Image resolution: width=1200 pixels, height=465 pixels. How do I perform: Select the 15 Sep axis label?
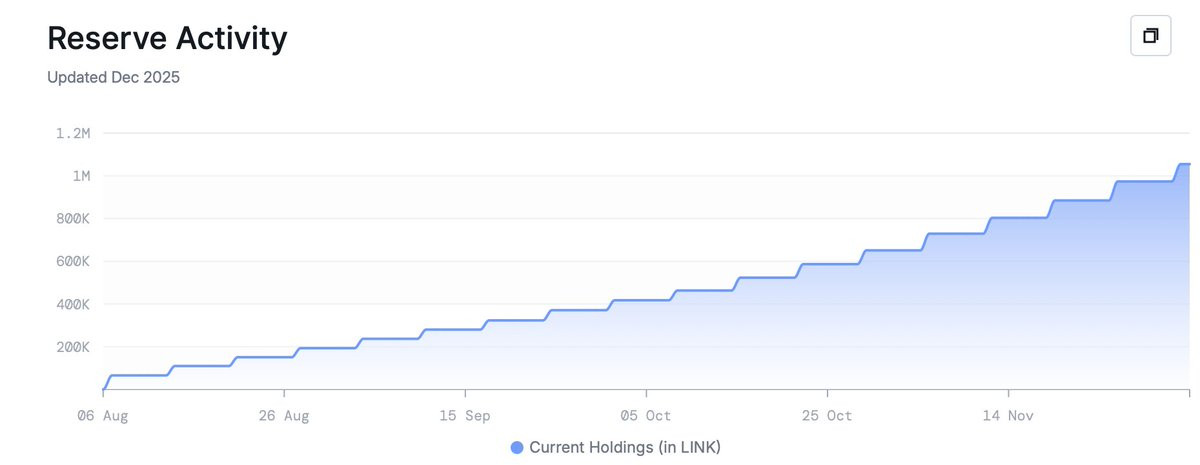click(x=465, y=415)
